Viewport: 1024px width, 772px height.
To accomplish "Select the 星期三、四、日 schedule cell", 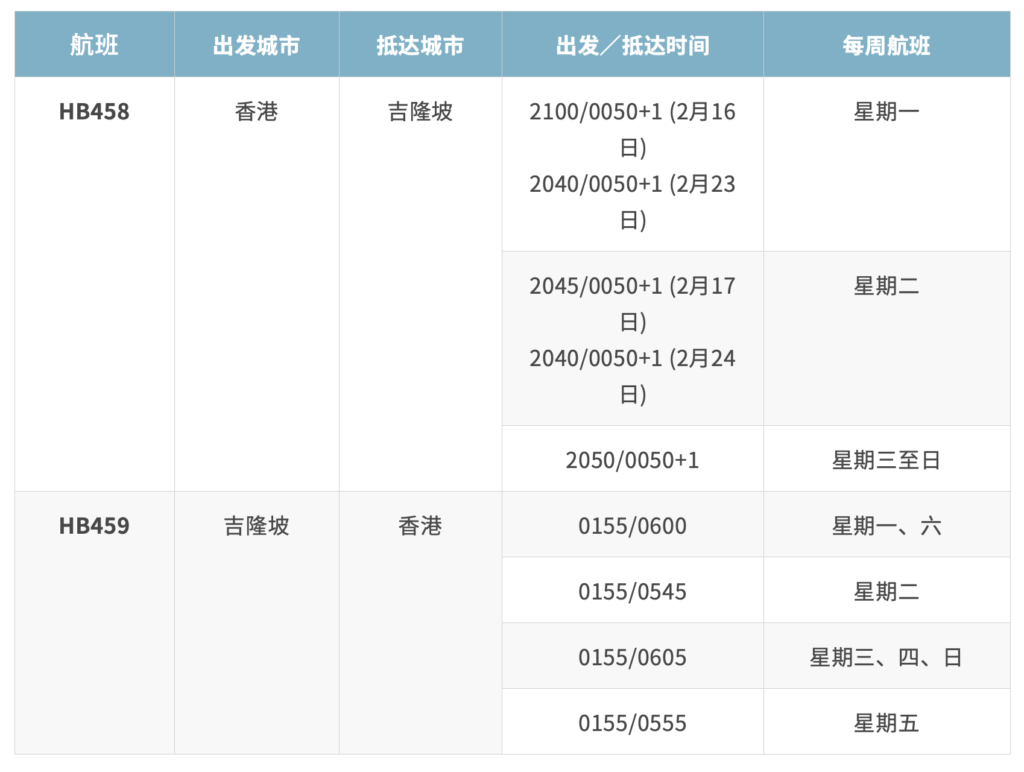I will tap(886, 658).
